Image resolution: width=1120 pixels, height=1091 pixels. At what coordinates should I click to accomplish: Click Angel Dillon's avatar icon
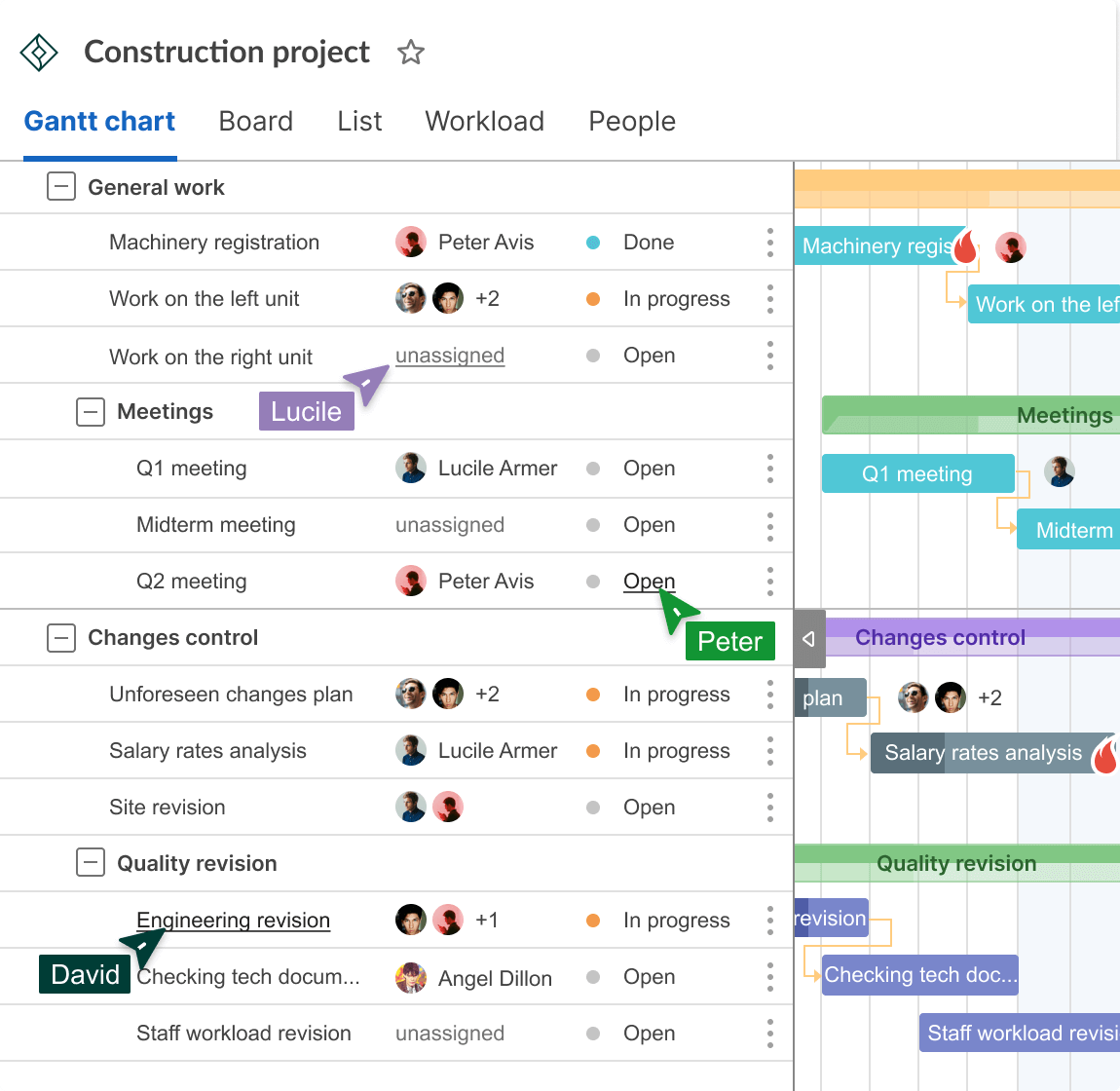(x=411, y=977)
